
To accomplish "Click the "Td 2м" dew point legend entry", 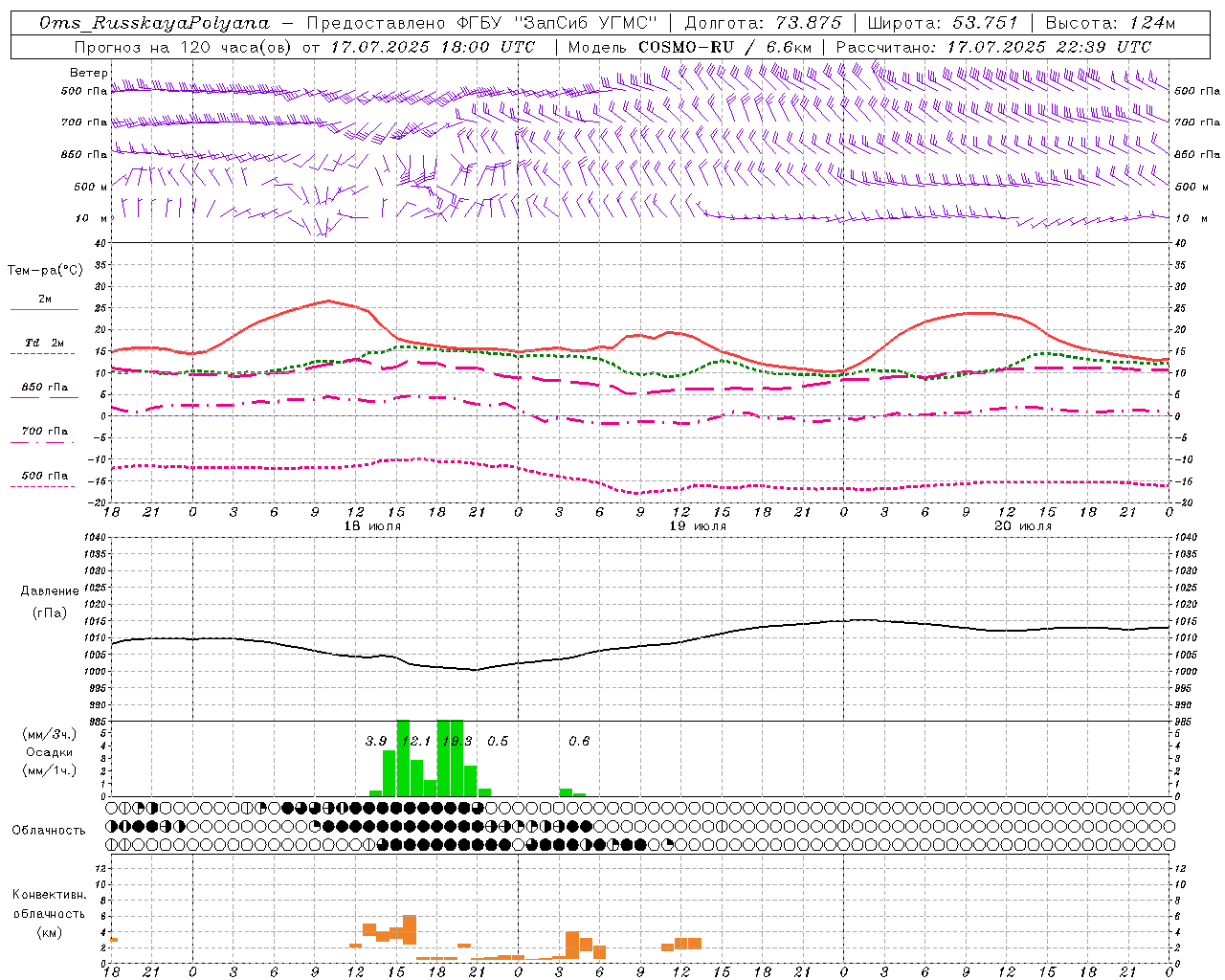I will point(45,343).
